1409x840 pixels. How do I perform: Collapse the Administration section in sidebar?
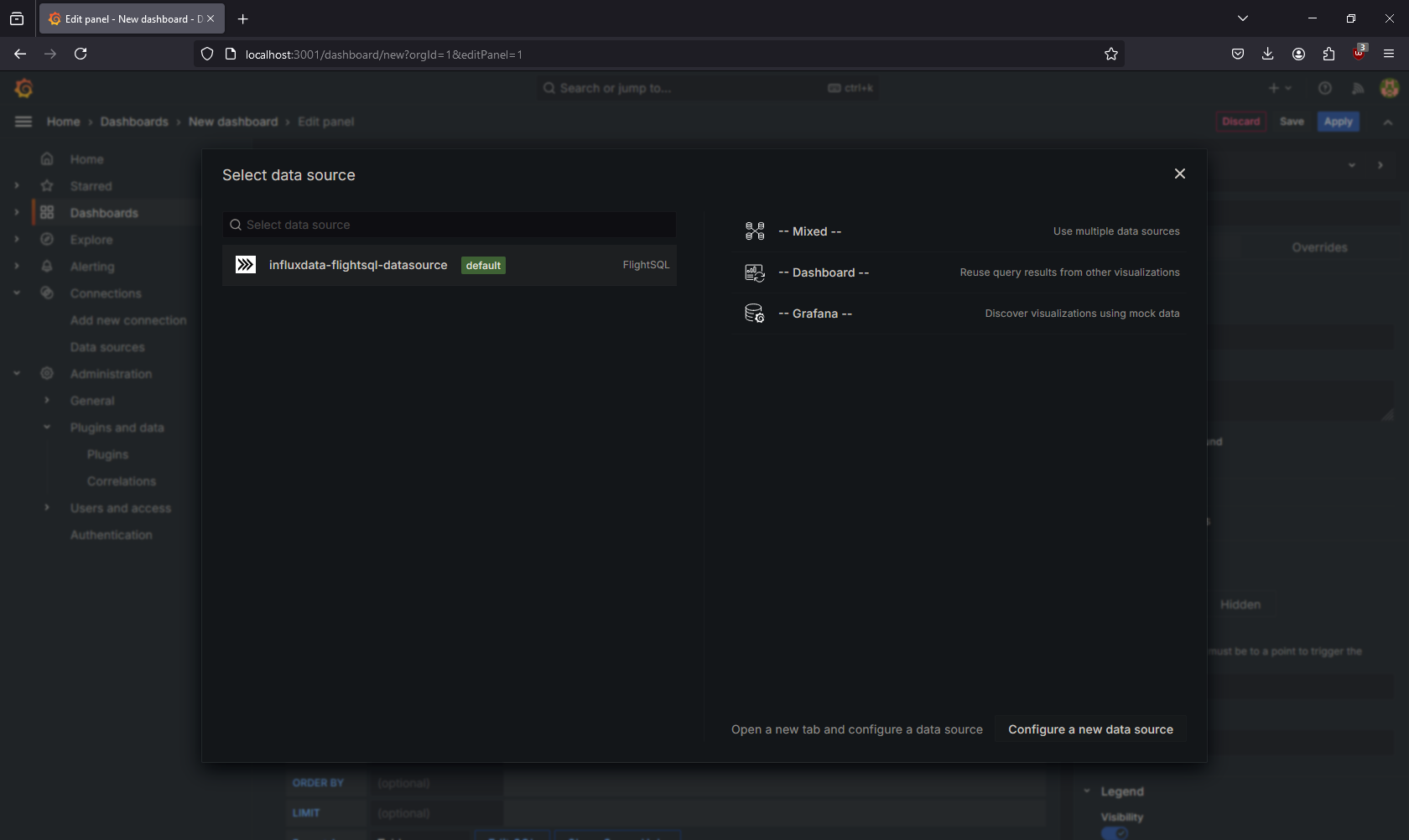coord(17,374)
